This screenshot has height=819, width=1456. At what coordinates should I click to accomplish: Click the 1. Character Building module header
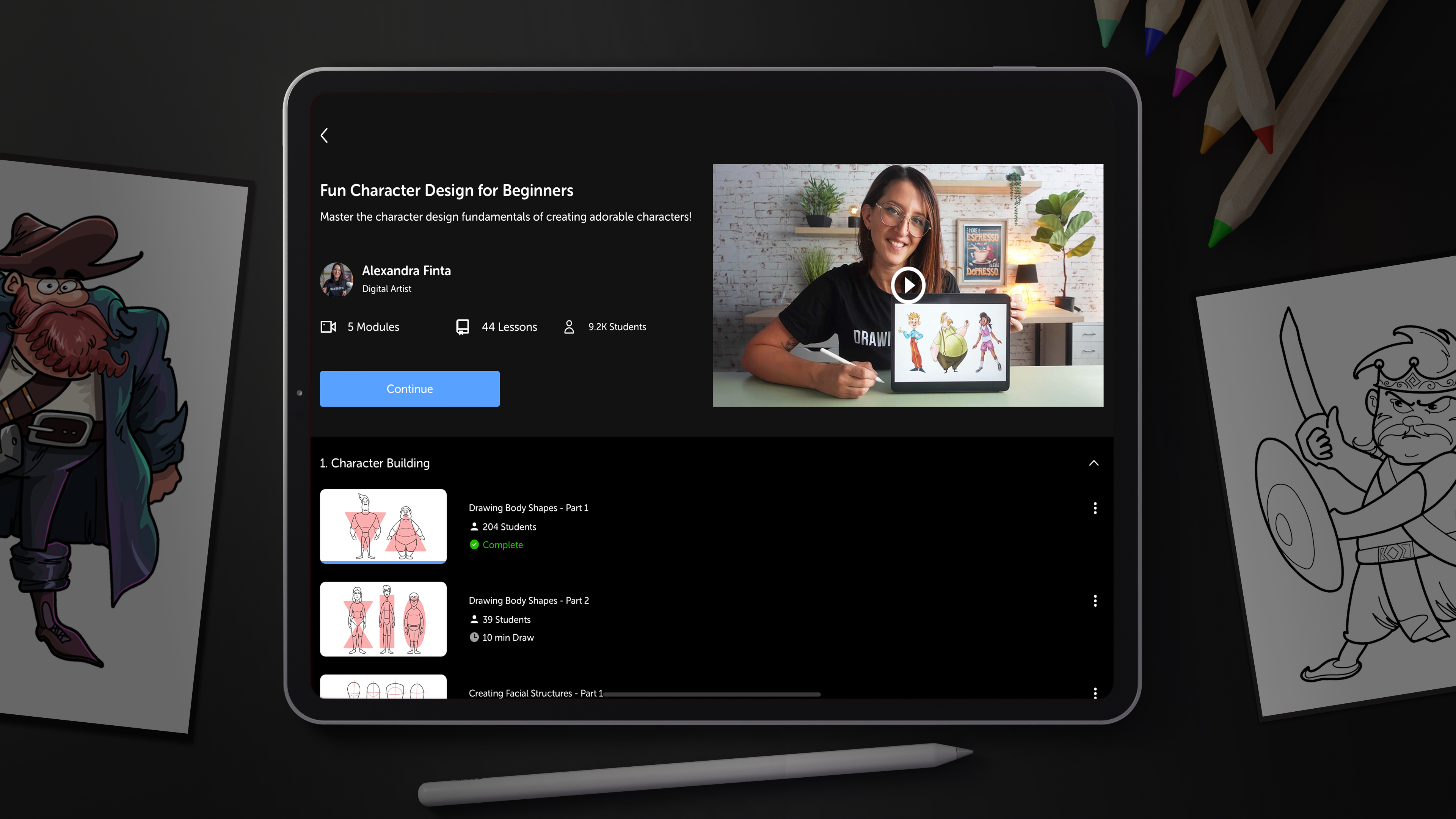(x=375, y=463)
